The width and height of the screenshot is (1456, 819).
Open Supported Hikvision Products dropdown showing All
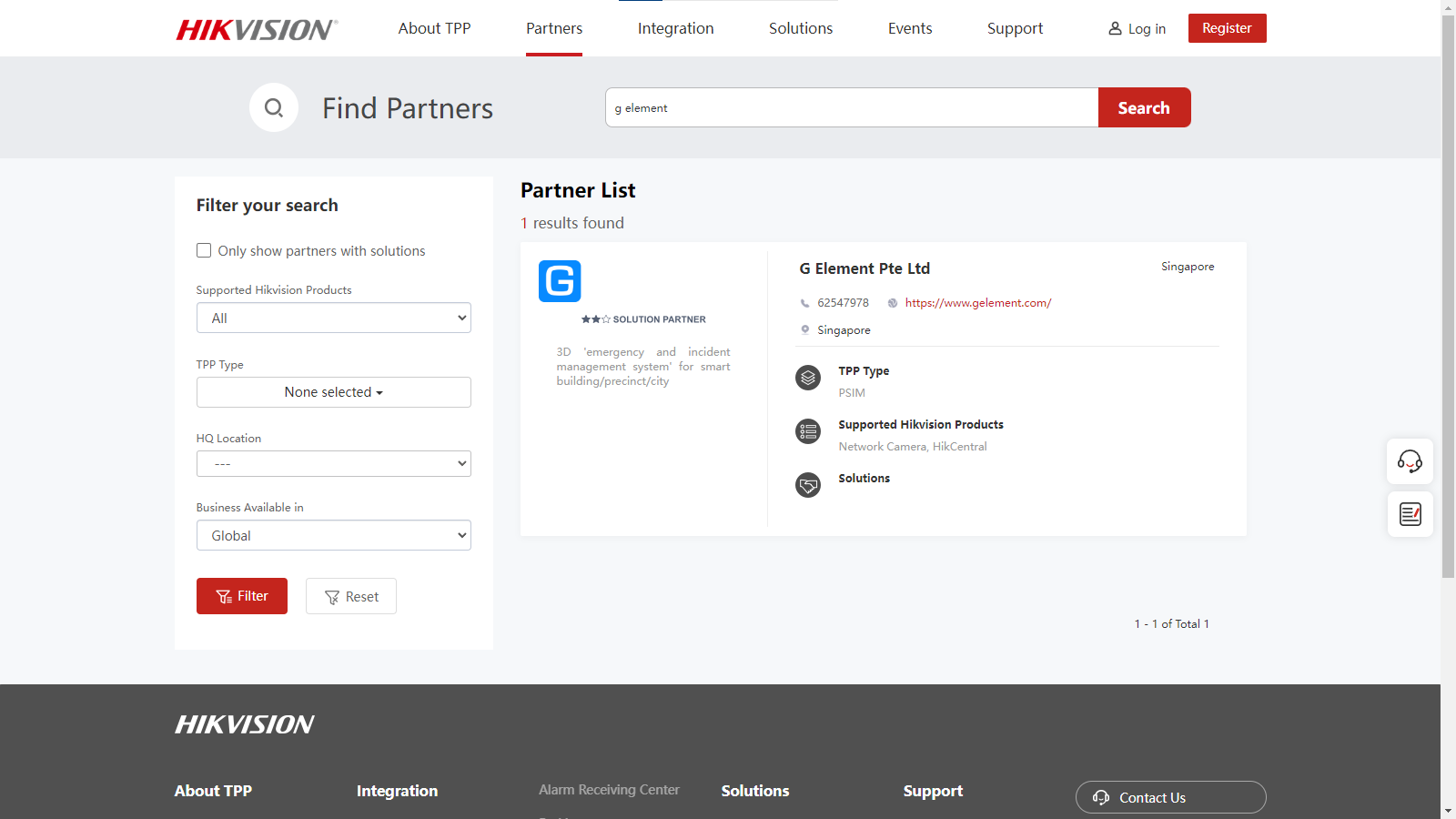click(334, 318)
